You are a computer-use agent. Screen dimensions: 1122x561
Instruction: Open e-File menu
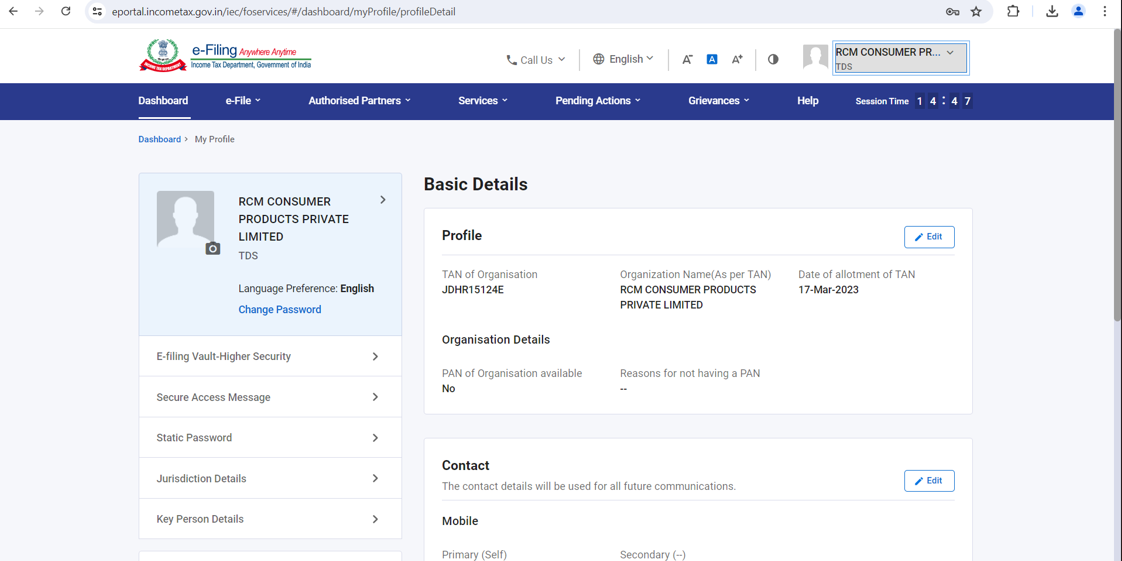[243, 101]
